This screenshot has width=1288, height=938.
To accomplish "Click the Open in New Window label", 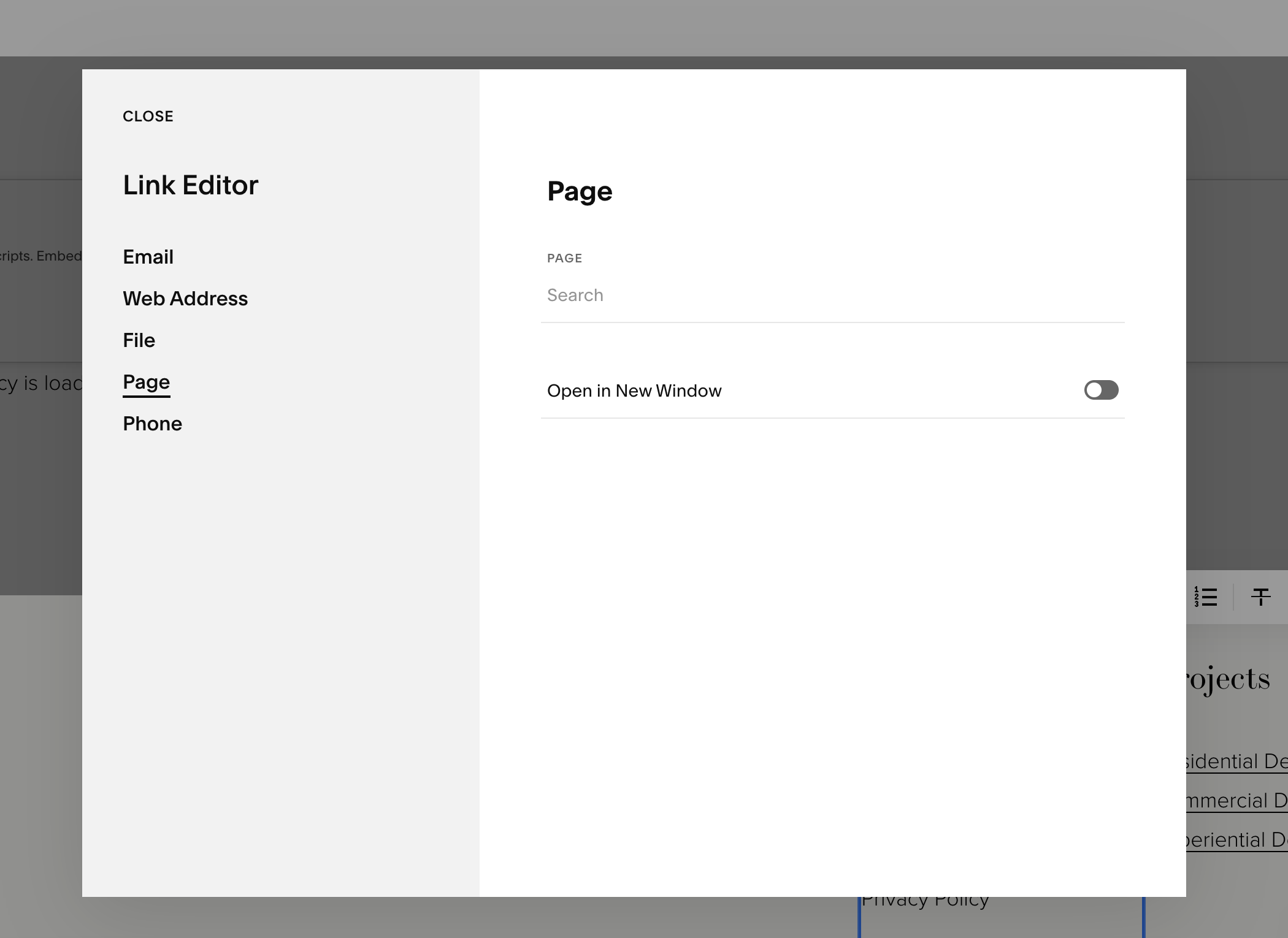I will click(634, 391).
